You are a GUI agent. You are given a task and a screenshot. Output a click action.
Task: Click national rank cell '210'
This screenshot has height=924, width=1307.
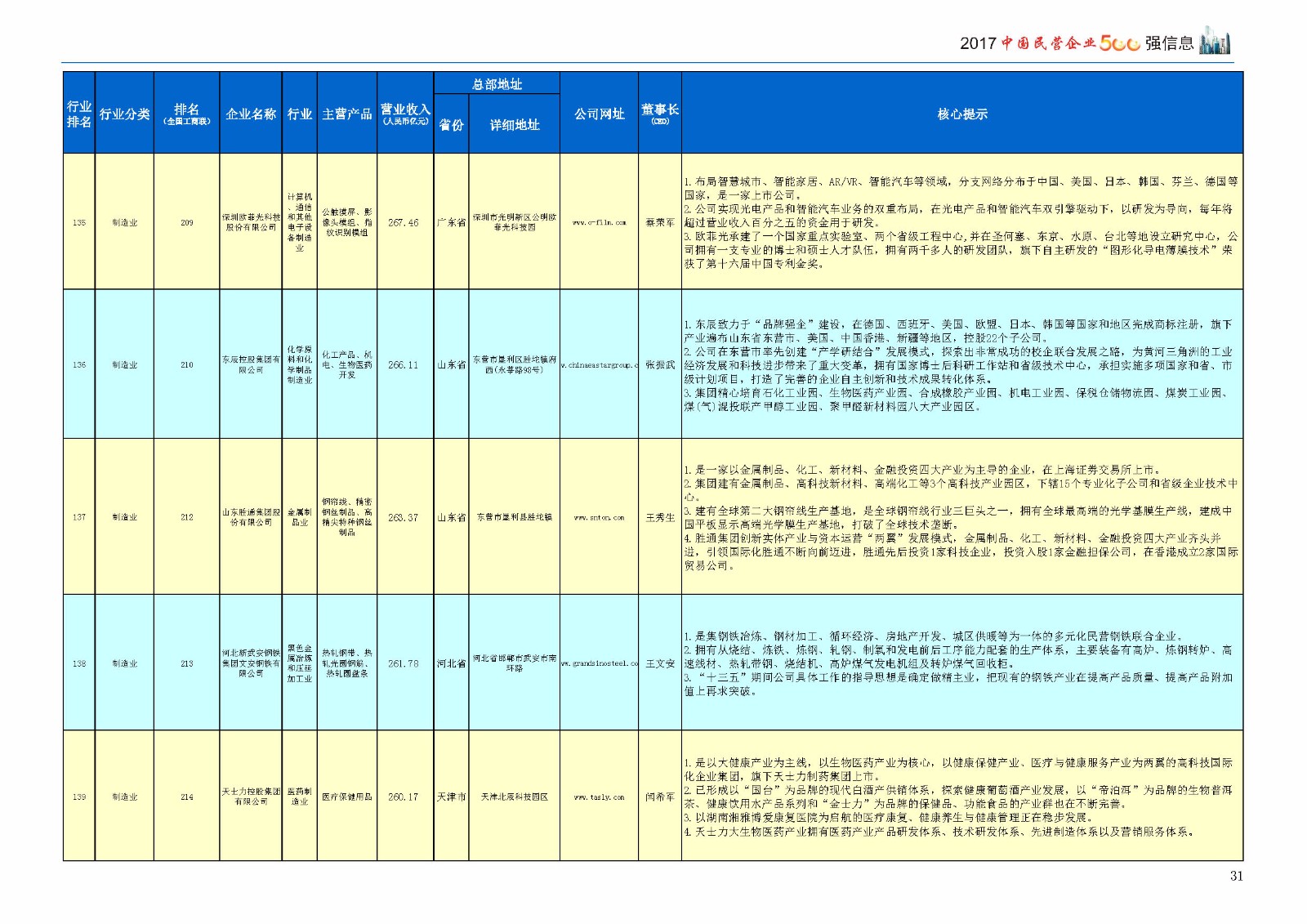coord(187,364)
